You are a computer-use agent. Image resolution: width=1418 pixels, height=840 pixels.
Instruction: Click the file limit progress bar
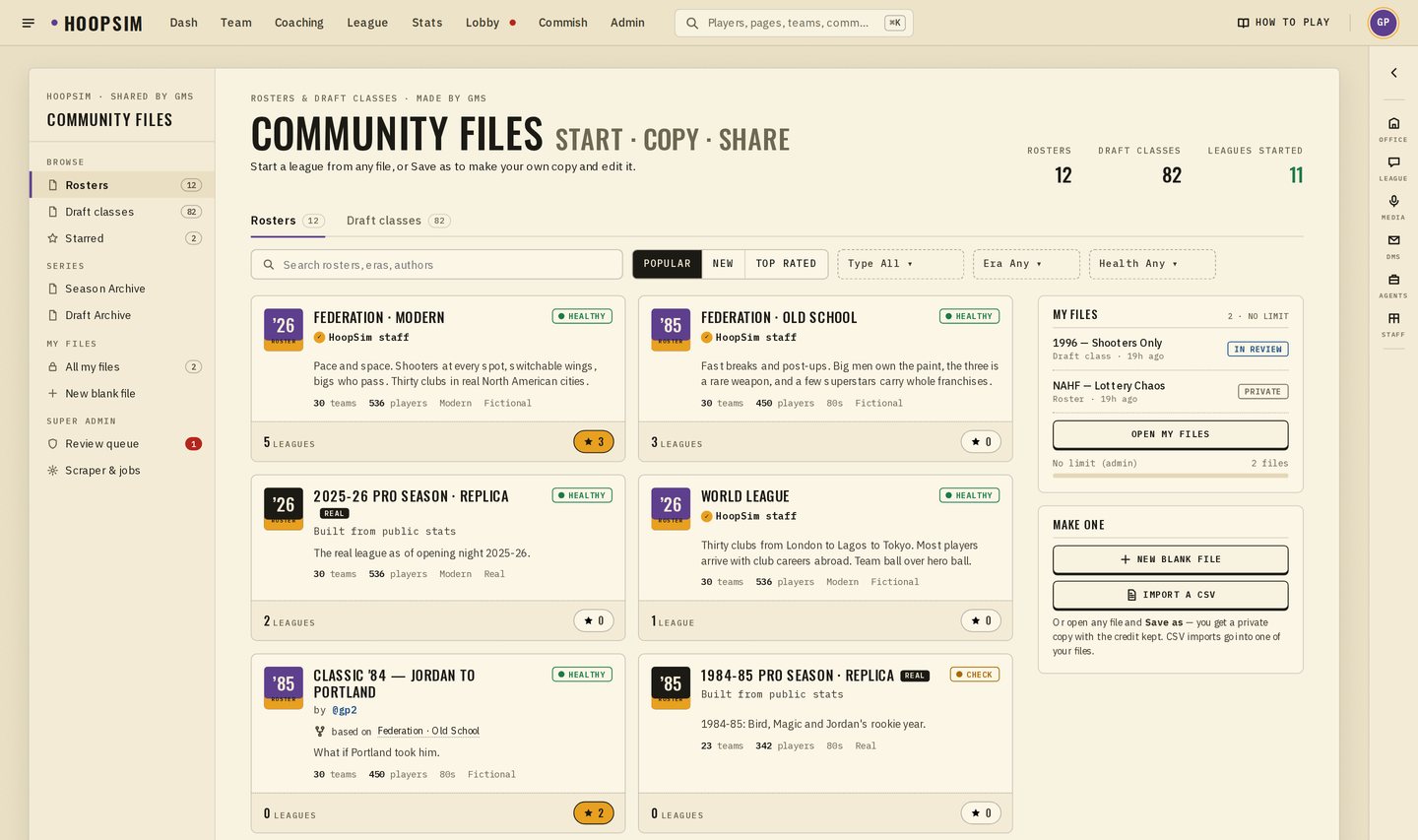pos(1170,476)
